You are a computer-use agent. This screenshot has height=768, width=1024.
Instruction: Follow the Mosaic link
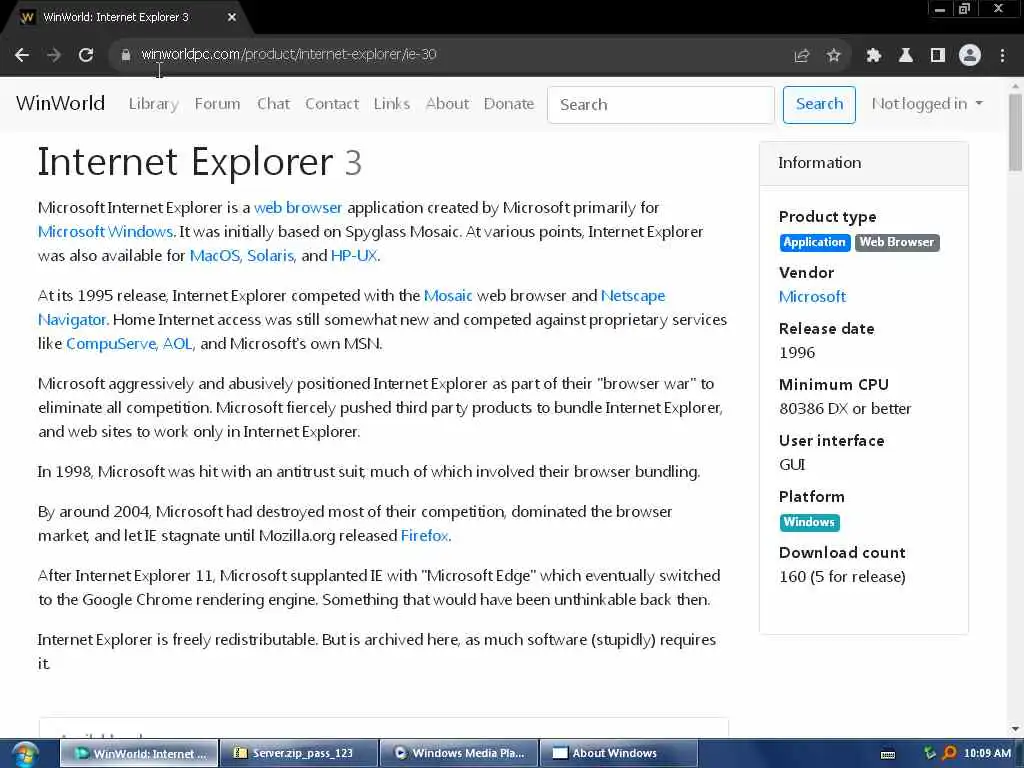point(448,296)
